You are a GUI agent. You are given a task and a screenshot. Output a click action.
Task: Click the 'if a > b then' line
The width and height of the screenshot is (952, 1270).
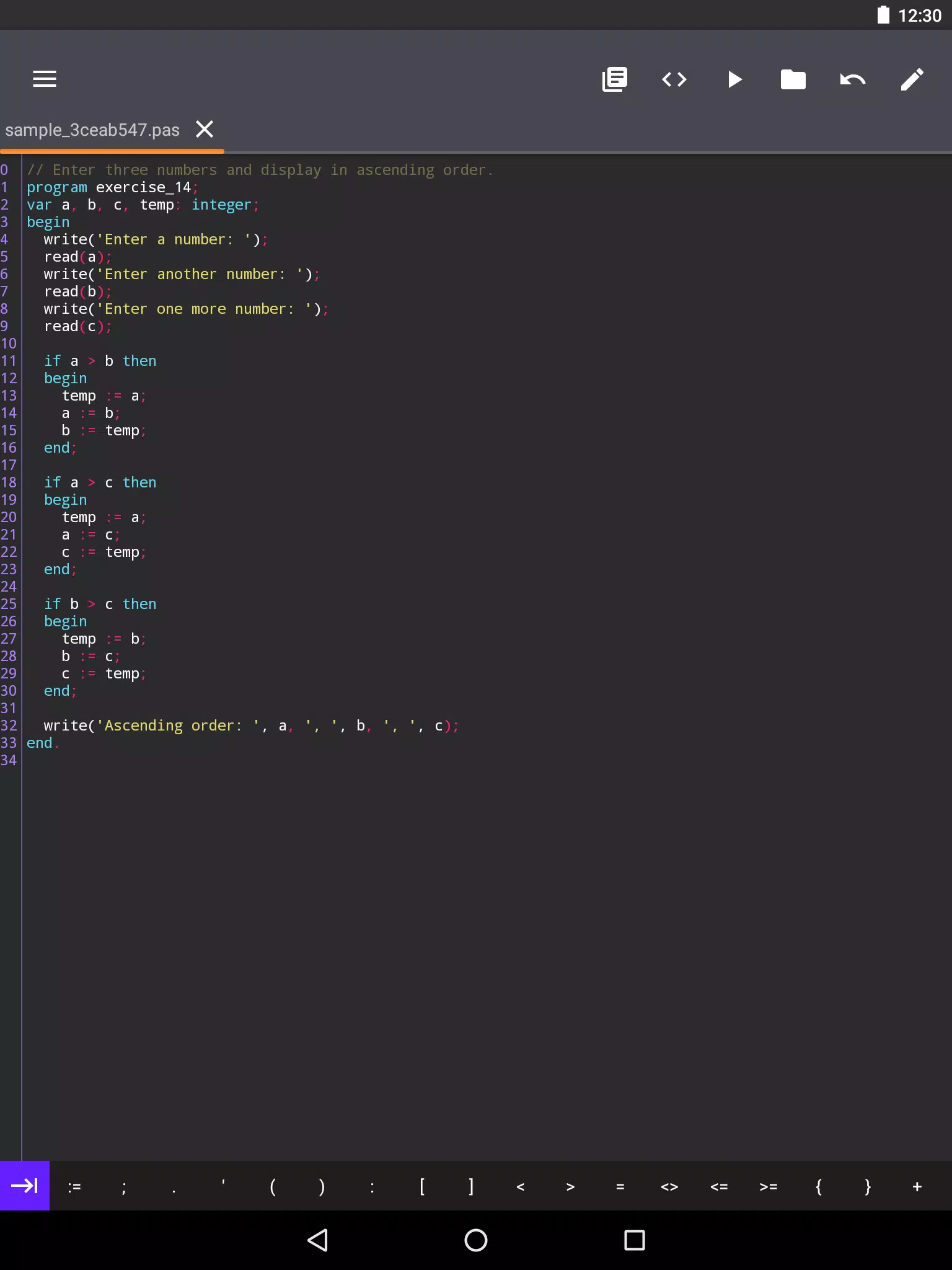[100, 361]
